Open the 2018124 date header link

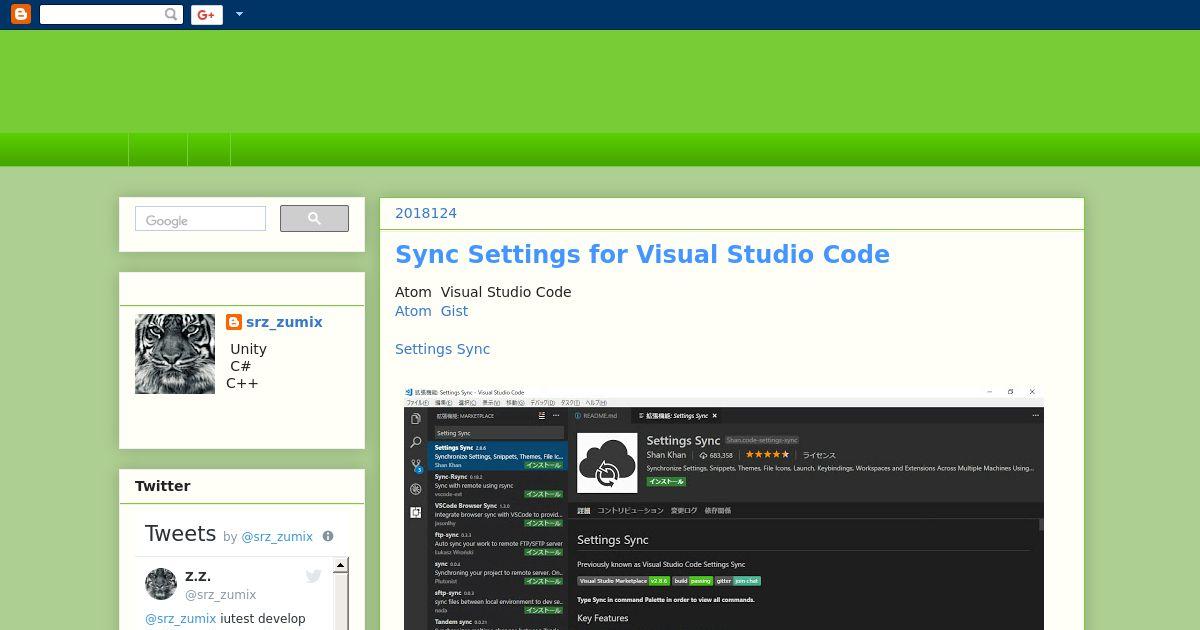(426, 213)
